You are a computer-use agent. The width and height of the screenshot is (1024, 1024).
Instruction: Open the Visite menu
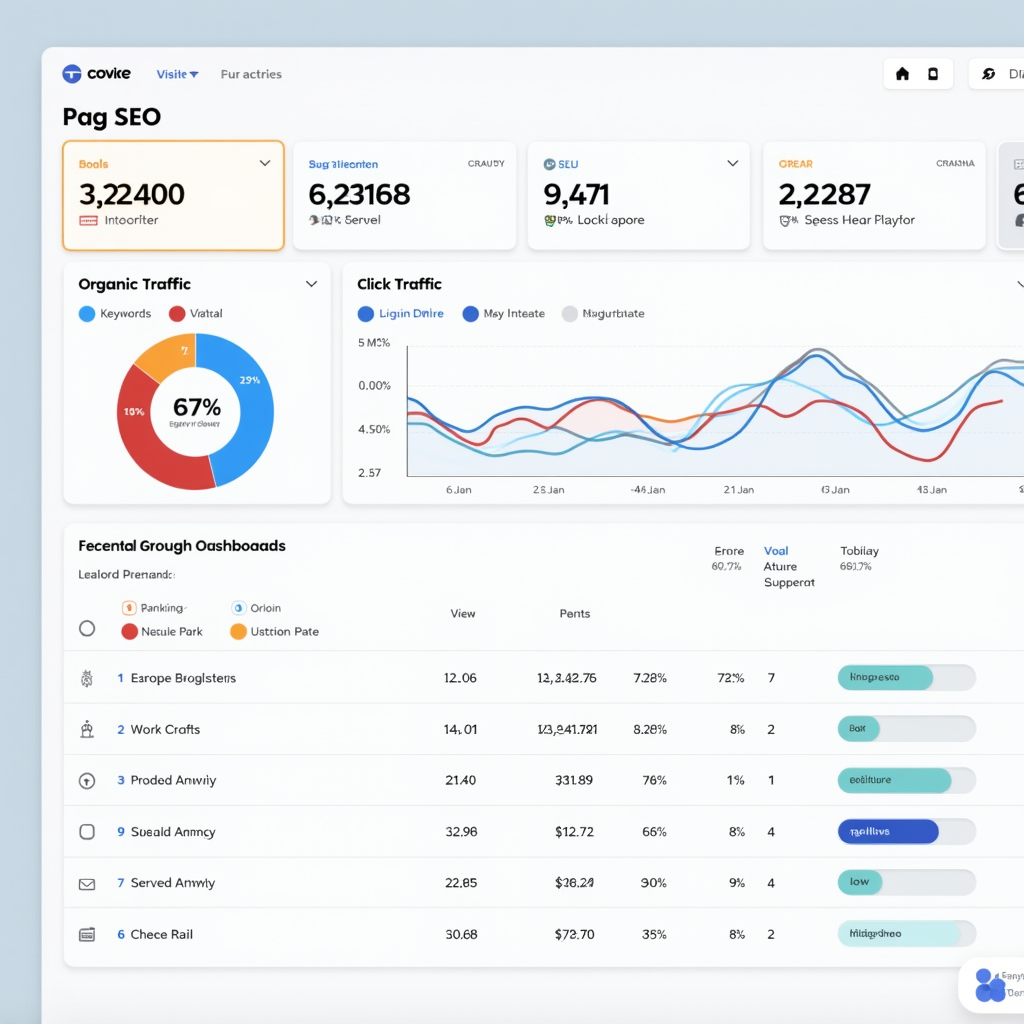coord(177,73)
